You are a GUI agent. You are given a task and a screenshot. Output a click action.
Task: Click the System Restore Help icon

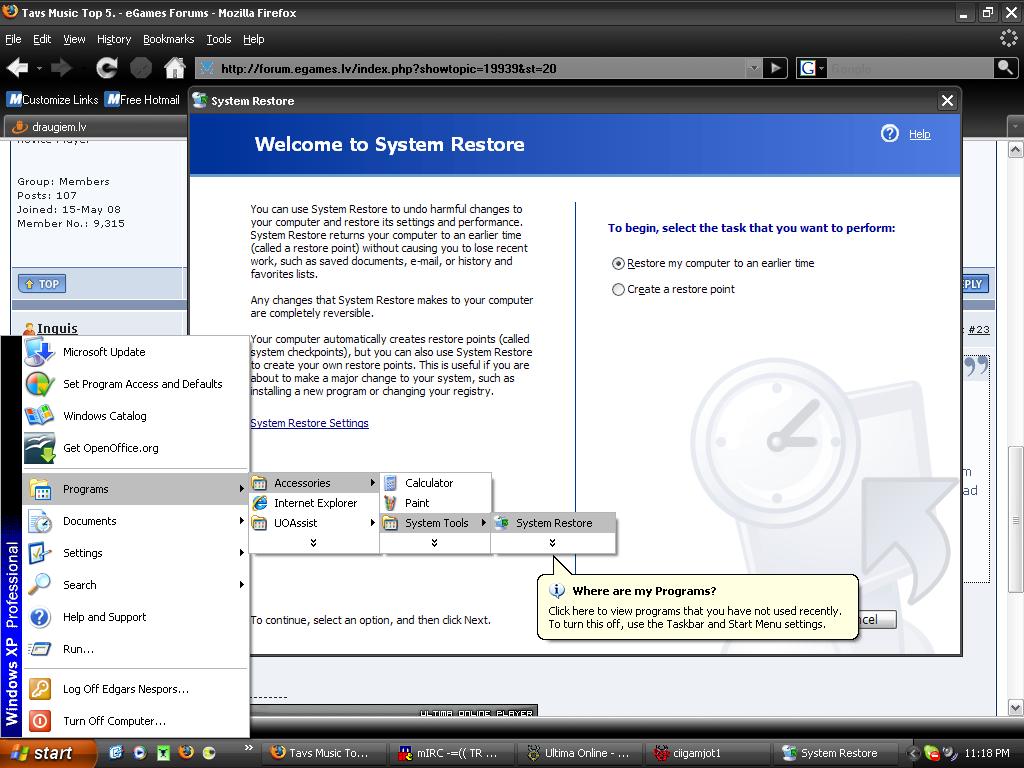coord(889,134)
